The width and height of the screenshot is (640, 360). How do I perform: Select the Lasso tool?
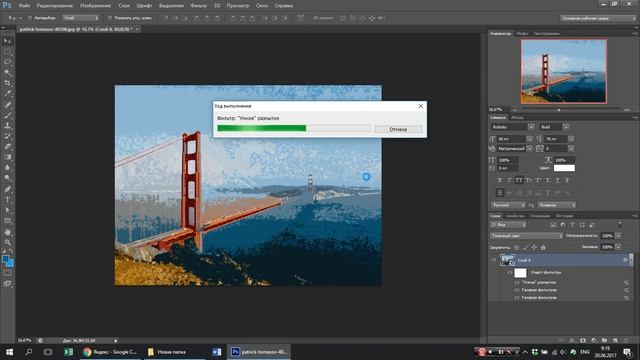pyautogui.click(x=7, y=62)
